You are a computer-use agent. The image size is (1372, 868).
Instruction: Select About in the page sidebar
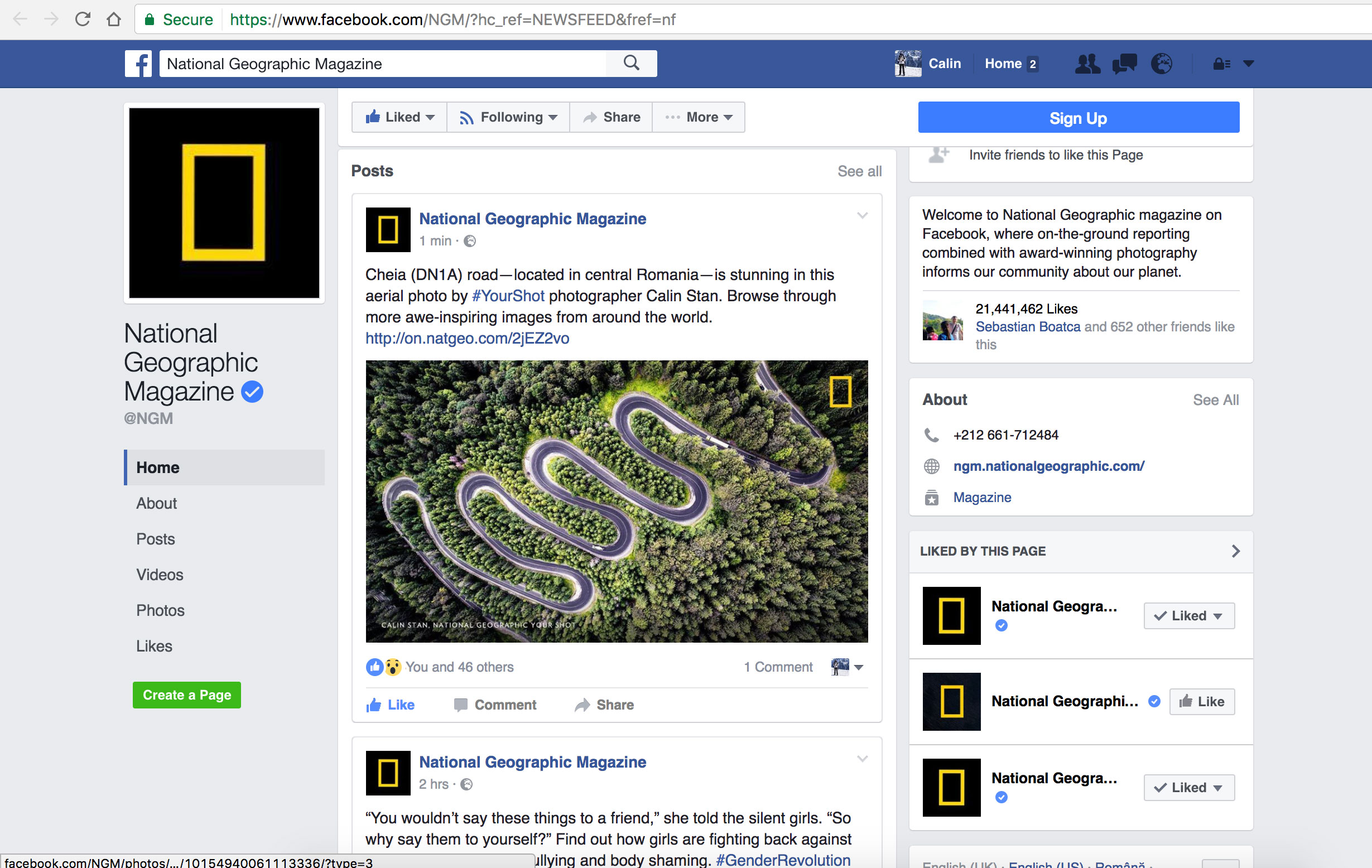tap(156, 504)
